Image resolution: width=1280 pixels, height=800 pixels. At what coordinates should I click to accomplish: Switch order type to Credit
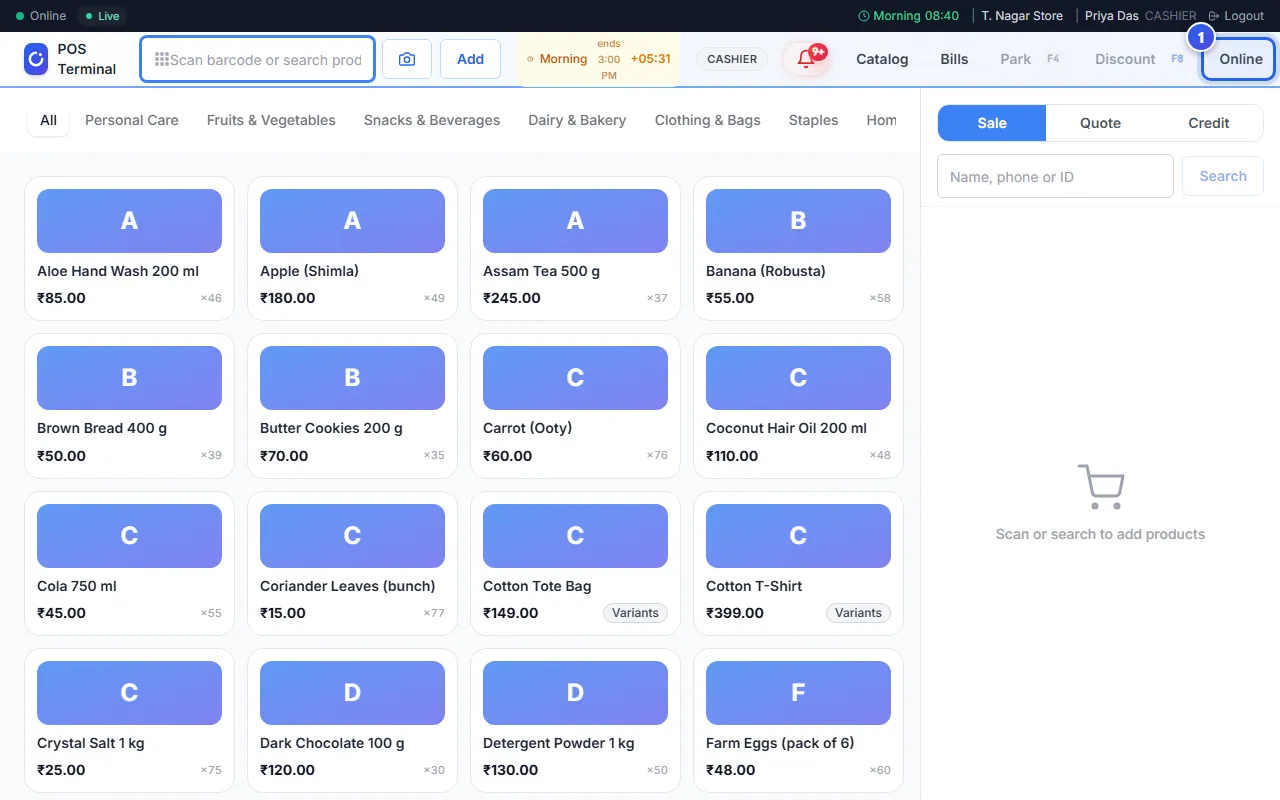click(1209, 123)
